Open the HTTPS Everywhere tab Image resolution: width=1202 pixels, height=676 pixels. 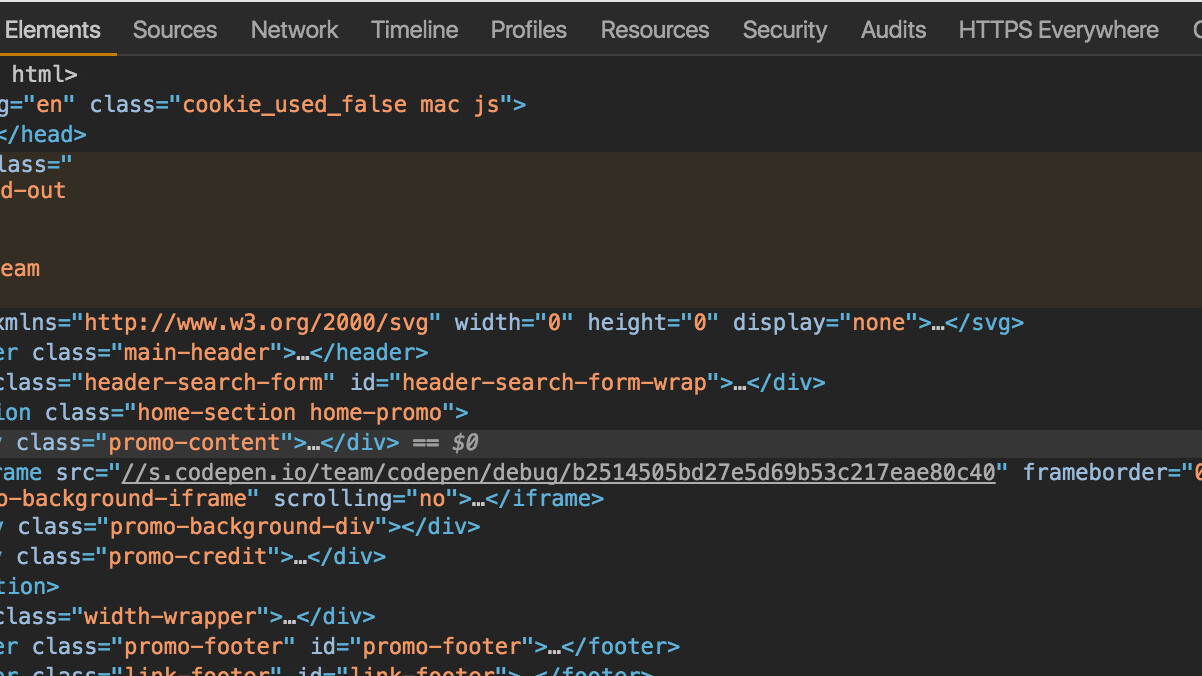click(x=1058, y=30)
